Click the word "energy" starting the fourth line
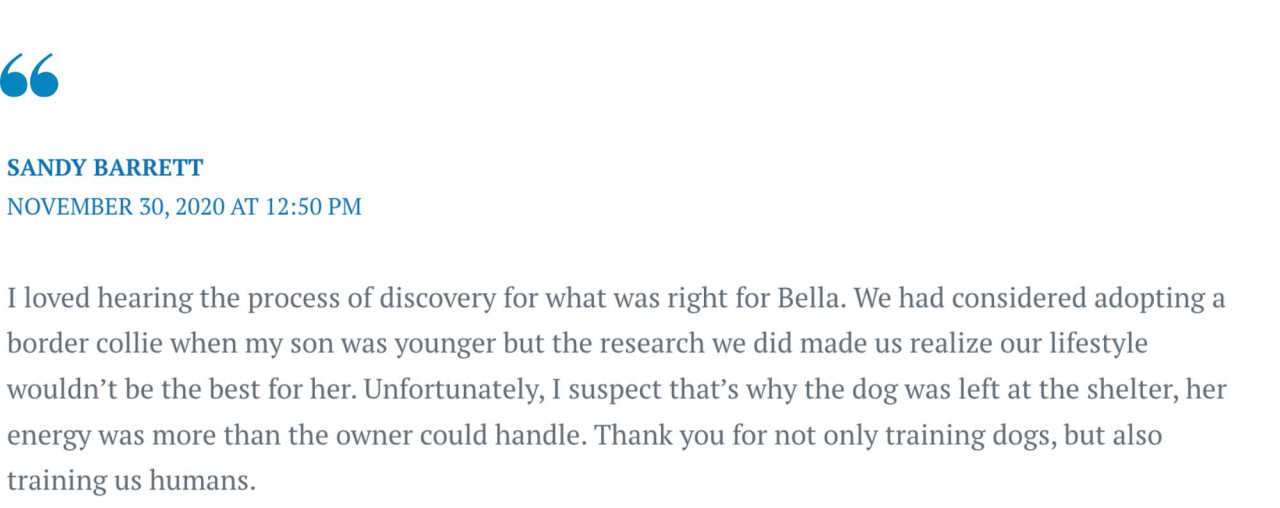The width and height of the screenshot is (1280, 508). point(43,436)
